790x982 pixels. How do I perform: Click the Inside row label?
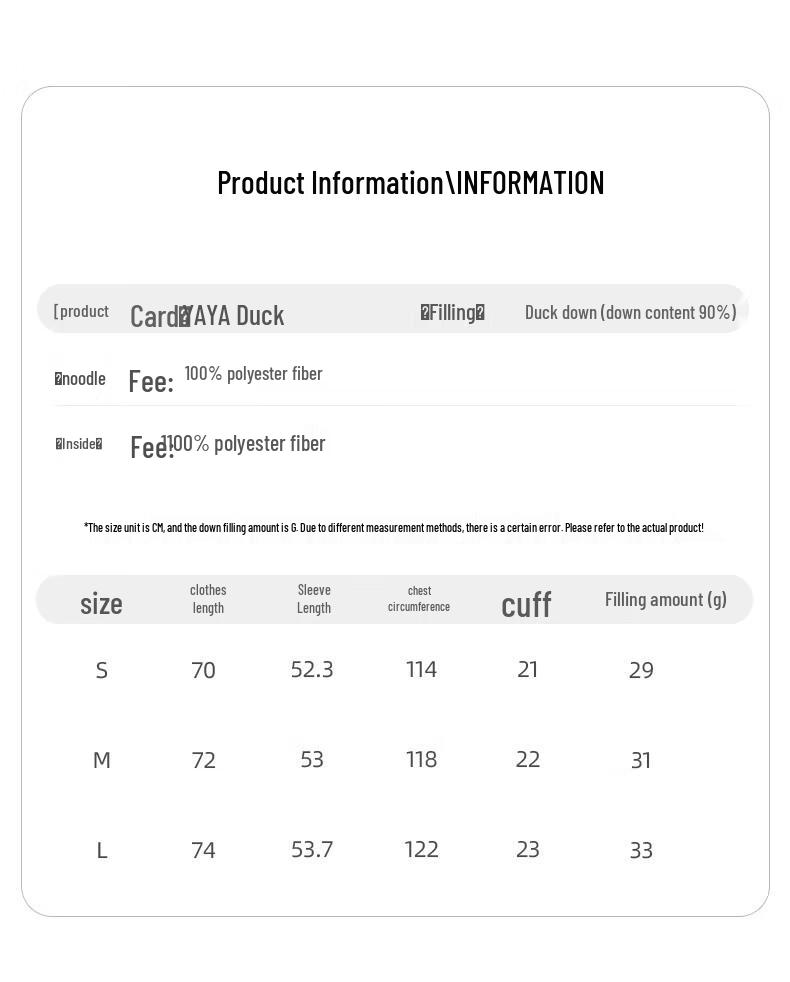pos(79,444)
